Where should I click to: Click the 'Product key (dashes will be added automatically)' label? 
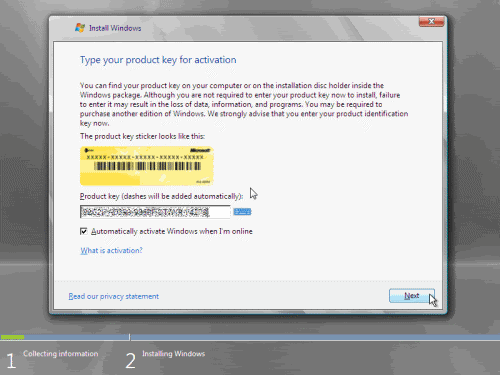[x=161, y=196]
